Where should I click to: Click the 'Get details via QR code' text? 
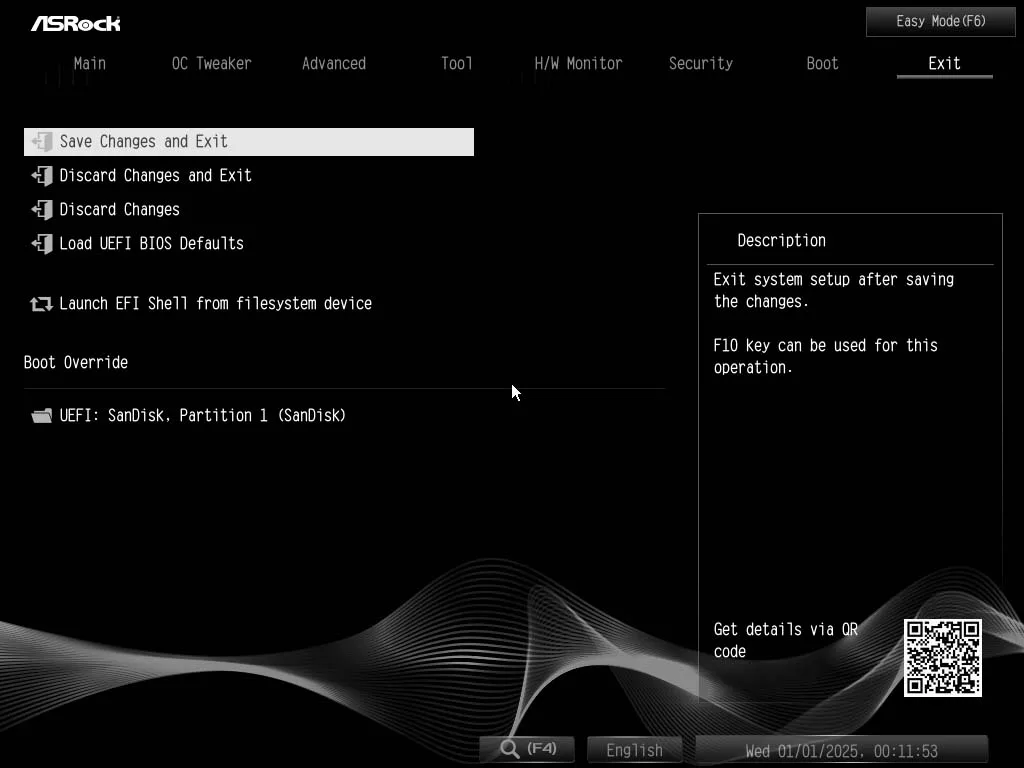pyautogui.click(x=786, y=640)
